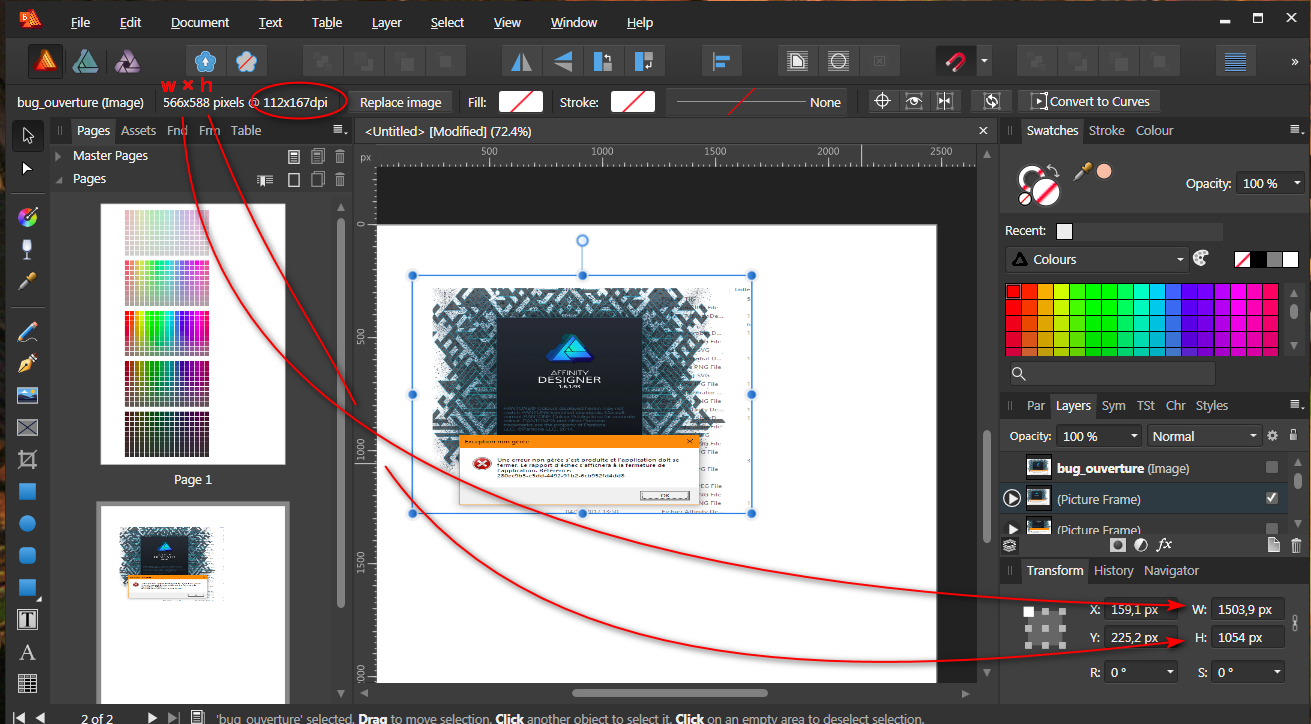Select the Frame Text tool
This screenshot has width=1311, height=724.
[x=28, y=620]
